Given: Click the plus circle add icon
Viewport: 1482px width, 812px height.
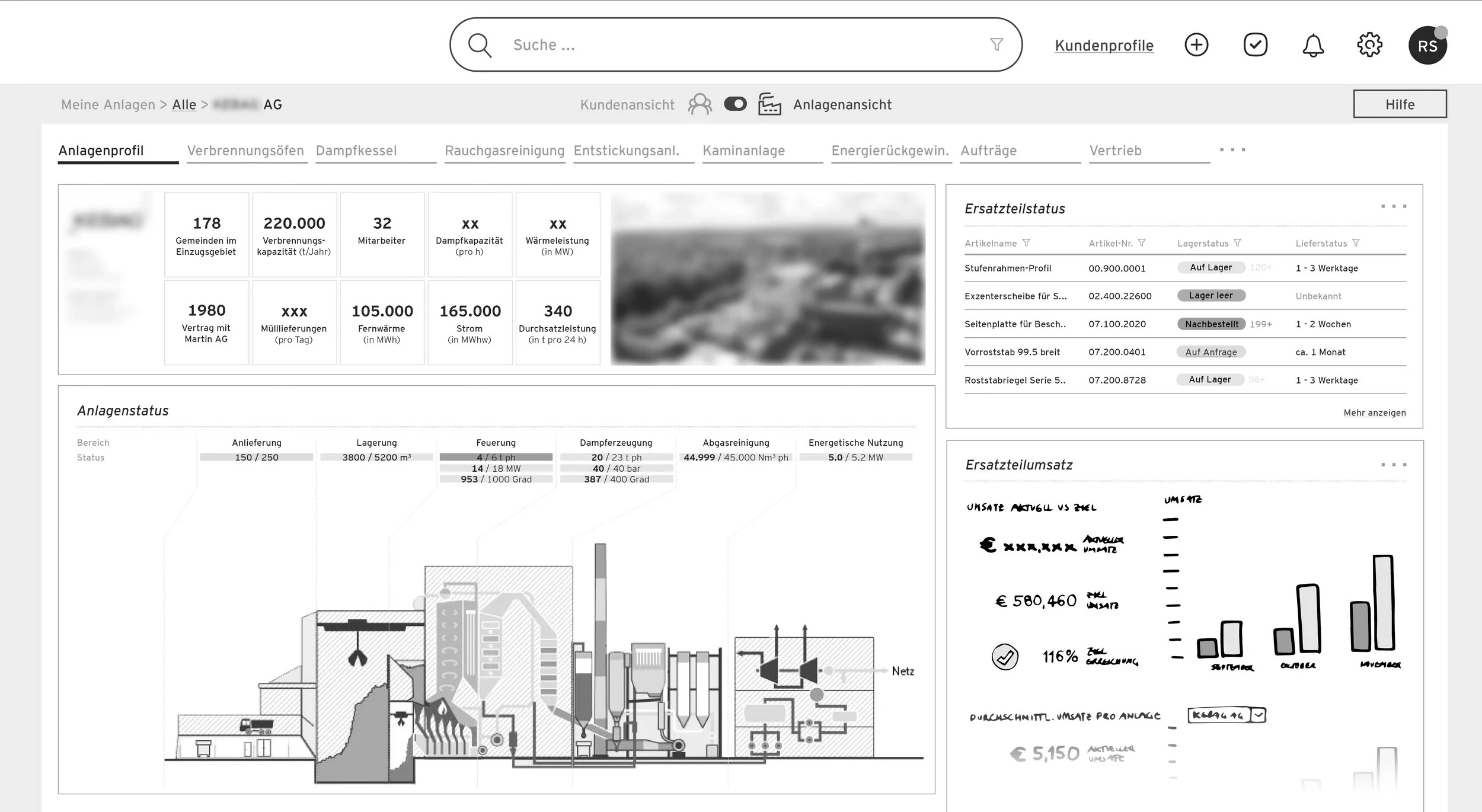Looking at the screenshot, I should (x=1196, y=45).
